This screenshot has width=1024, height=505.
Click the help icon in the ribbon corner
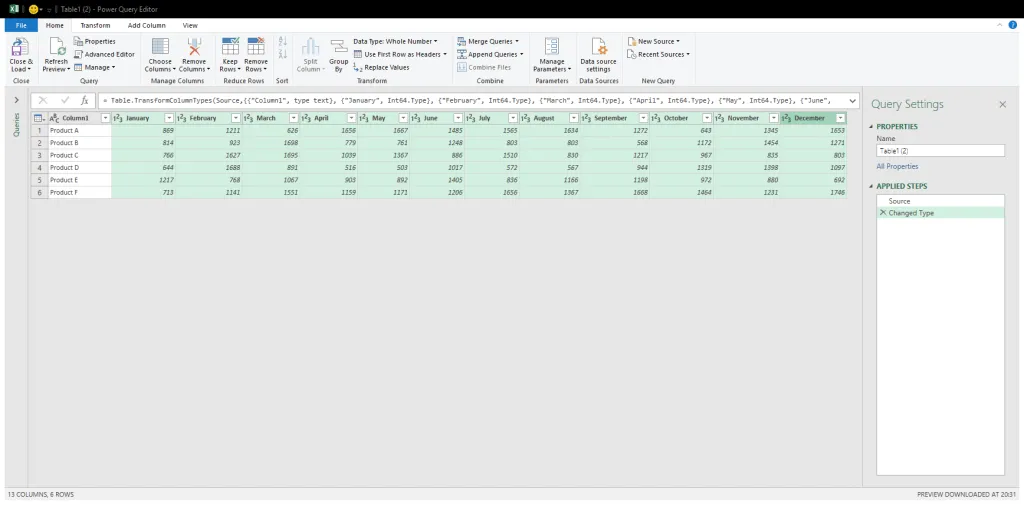(x=1013, y=25)
